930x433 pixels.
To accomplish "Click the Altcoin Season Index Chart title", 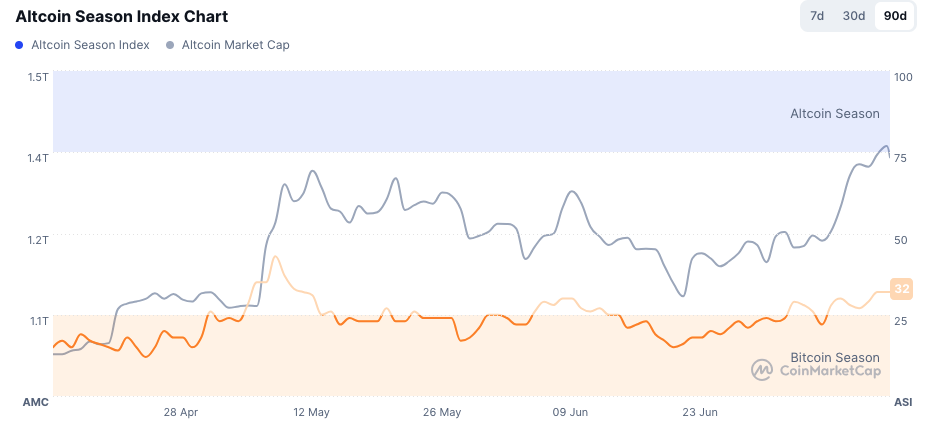I will click(x=121, y=17).
